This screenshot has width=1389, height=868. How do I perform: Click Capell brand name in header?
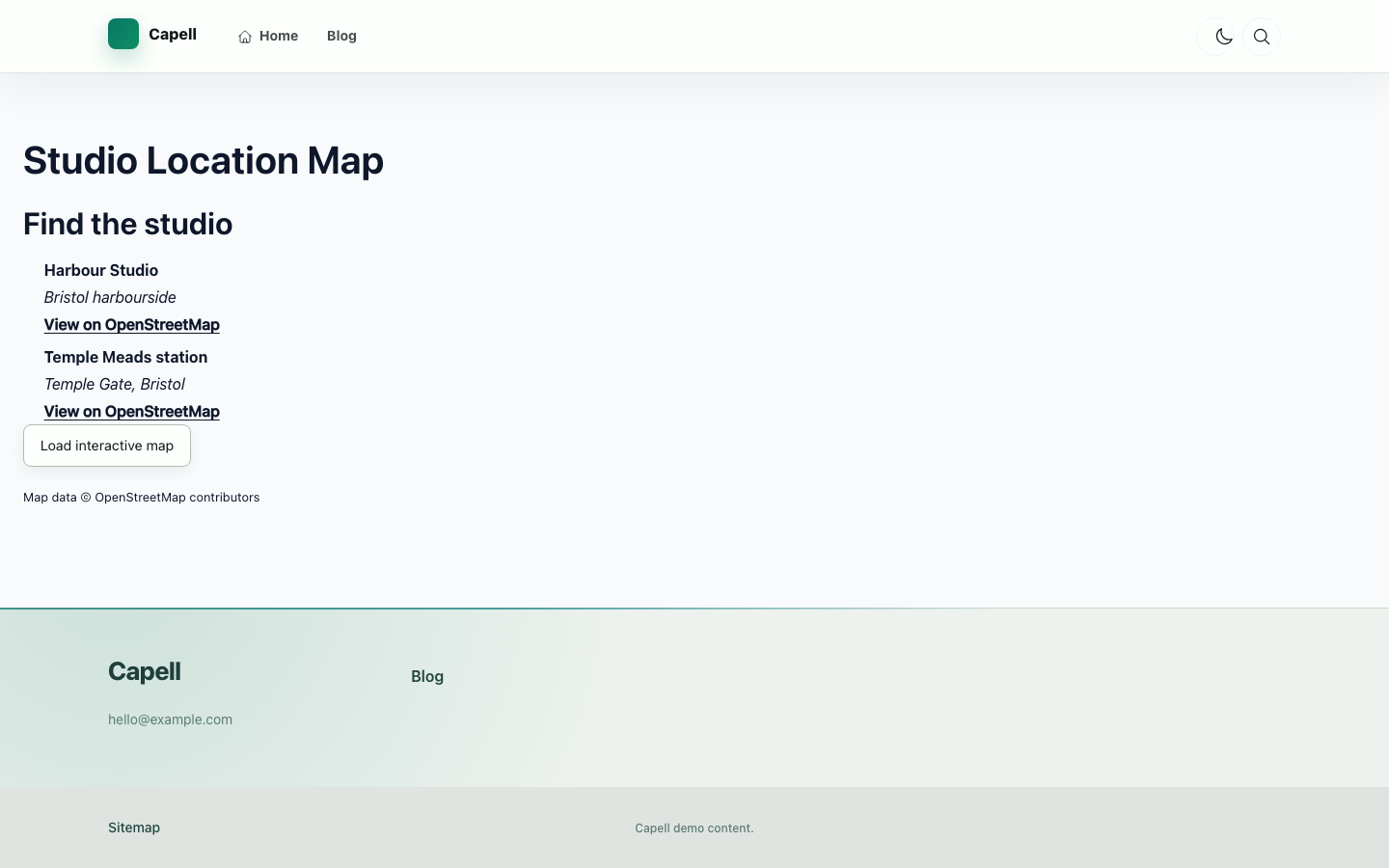[173, 34]
